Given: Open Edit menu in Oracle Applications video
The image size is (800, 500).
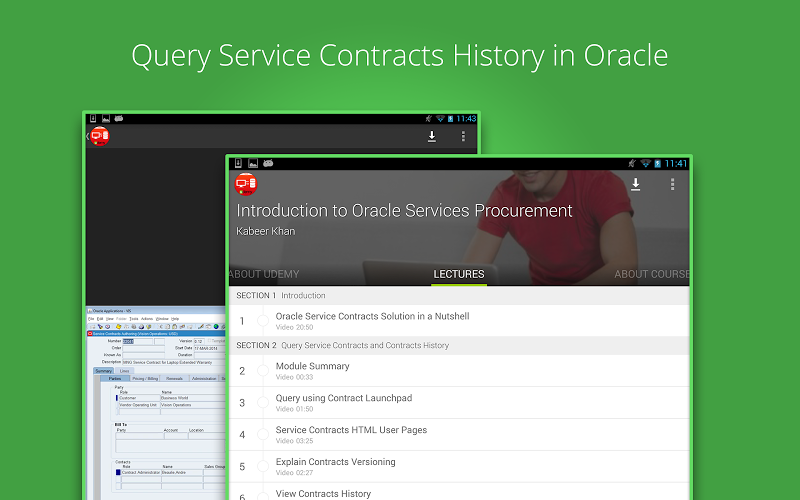Looking at the screenshot, I should click(99, 319).
